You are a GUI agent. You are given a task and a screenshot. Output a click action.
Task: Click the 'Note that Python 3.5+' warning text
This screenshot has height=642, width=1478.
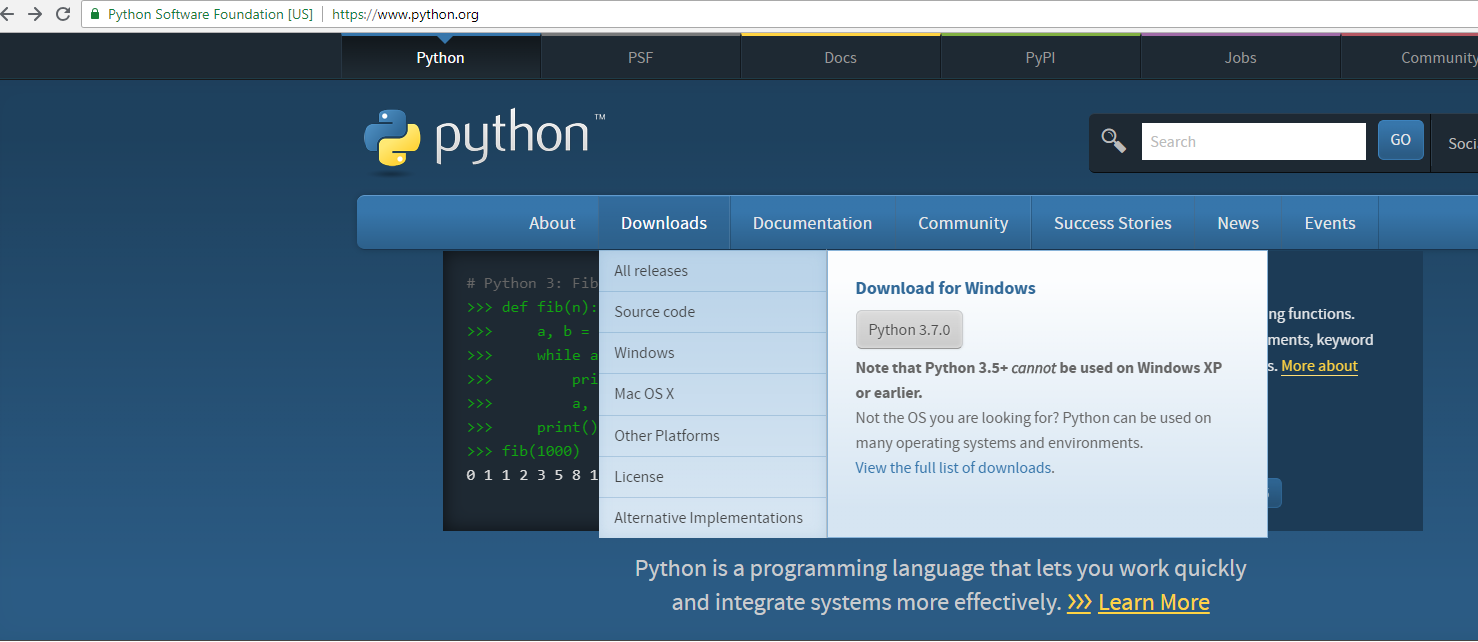1039,380
